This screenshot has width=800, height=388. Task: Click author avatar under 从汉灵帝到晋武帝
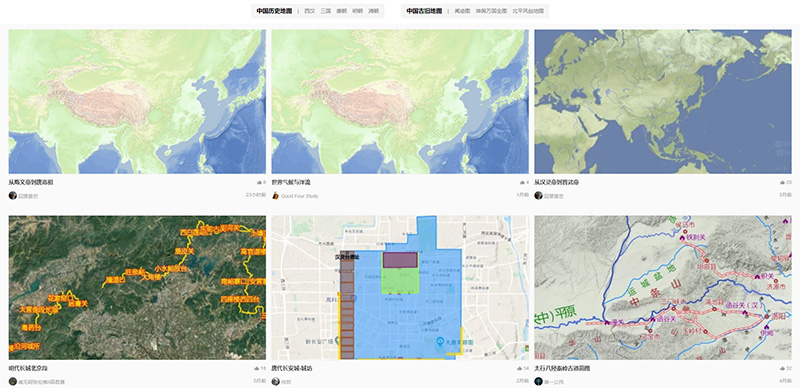pos(538,196)
